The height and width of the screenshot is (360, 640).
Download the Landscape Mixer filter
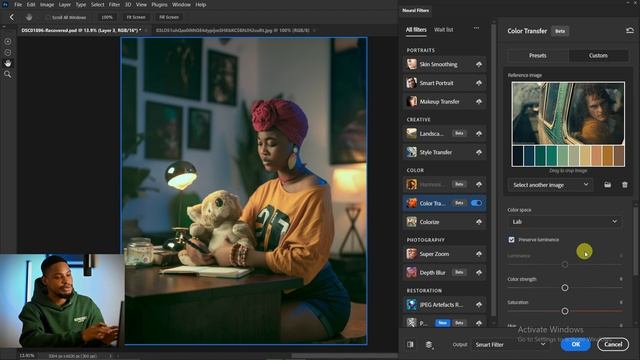[x=479, y=133]
